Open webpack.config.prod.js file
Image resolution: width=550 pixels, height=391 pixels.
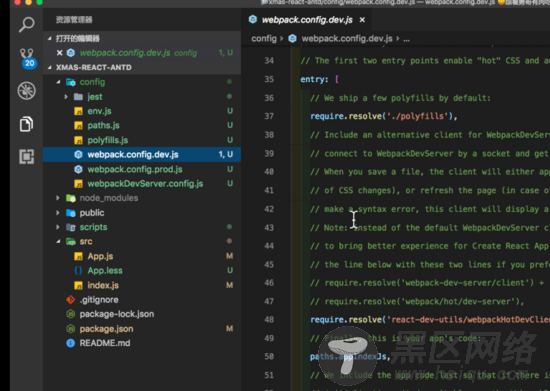135,169
